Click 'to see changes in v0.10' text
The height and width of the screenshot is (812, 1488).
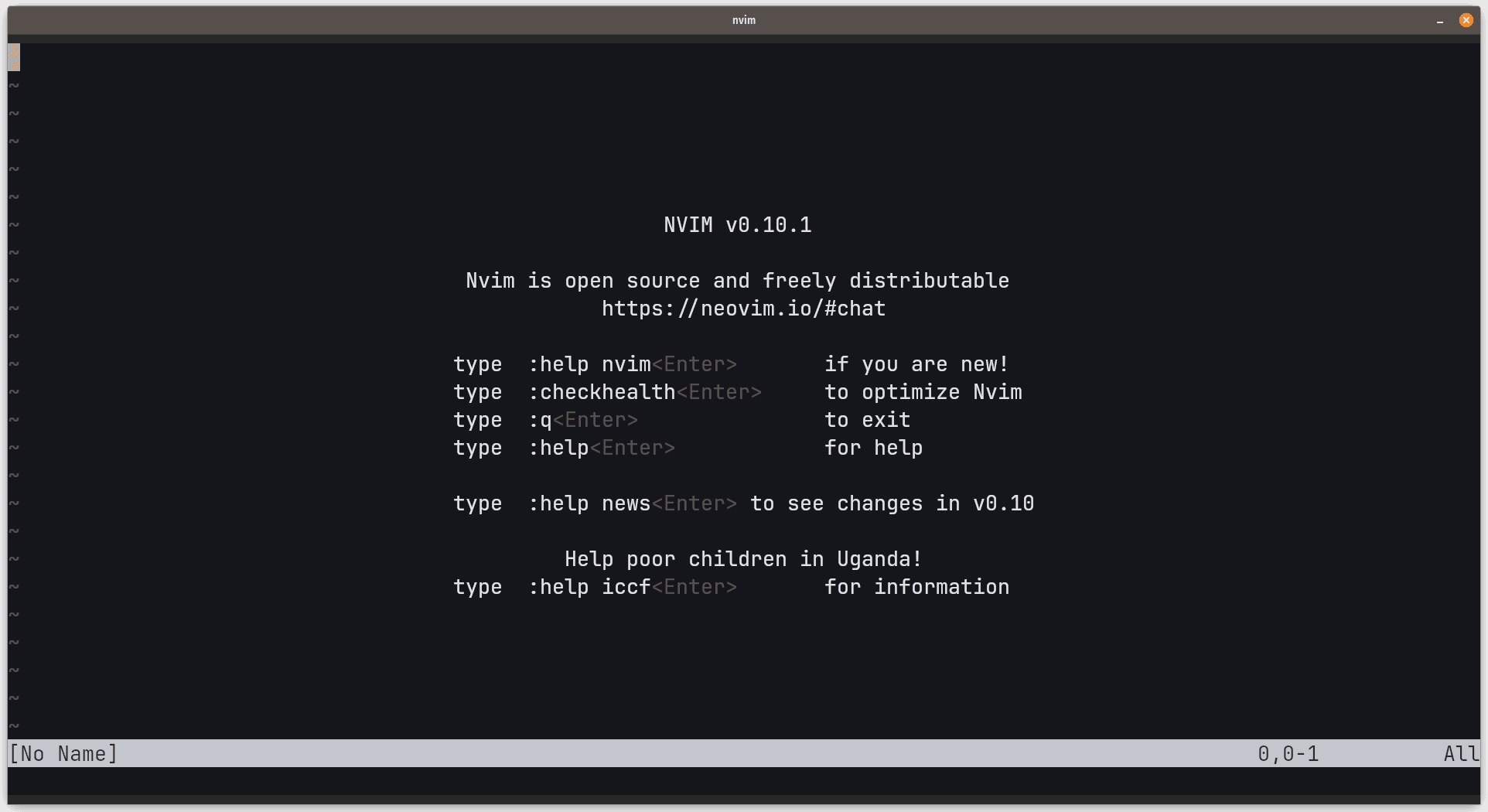tap(892, 503)
